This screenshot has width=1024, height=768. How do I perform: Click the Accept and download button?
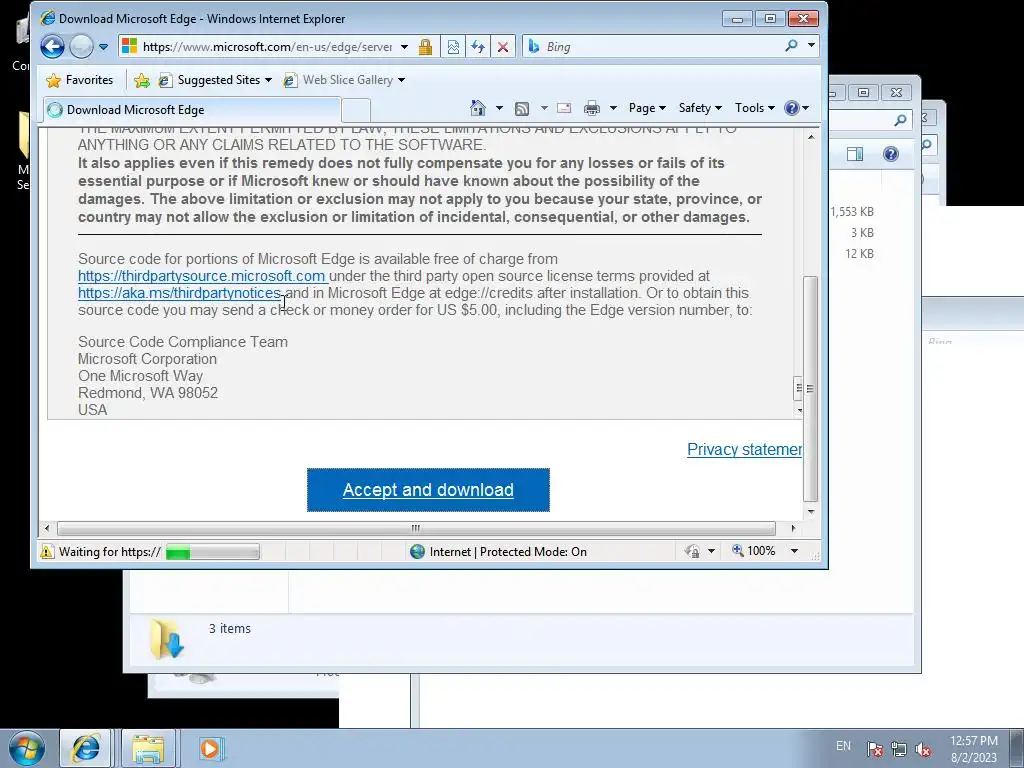pyautogui.click(x=428, y=490)
